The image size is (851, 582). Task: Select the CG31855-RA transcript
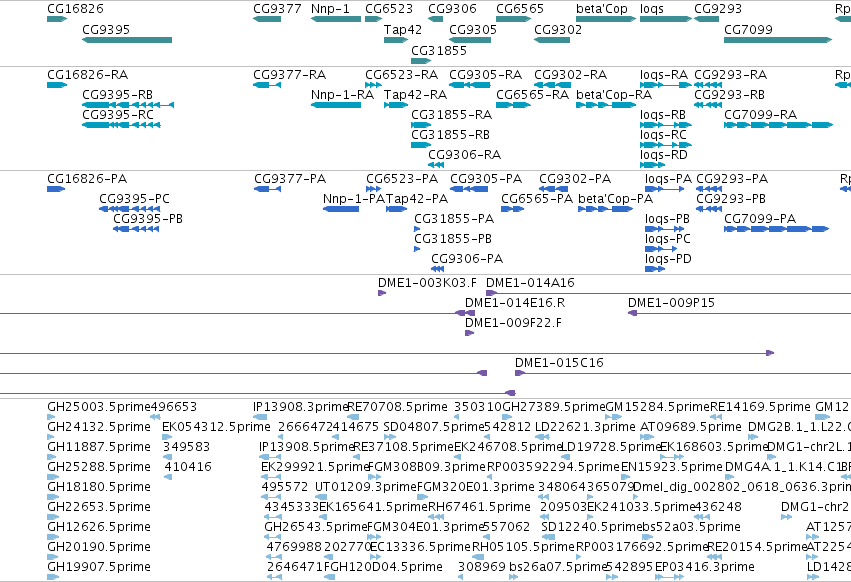coord(421,125)
